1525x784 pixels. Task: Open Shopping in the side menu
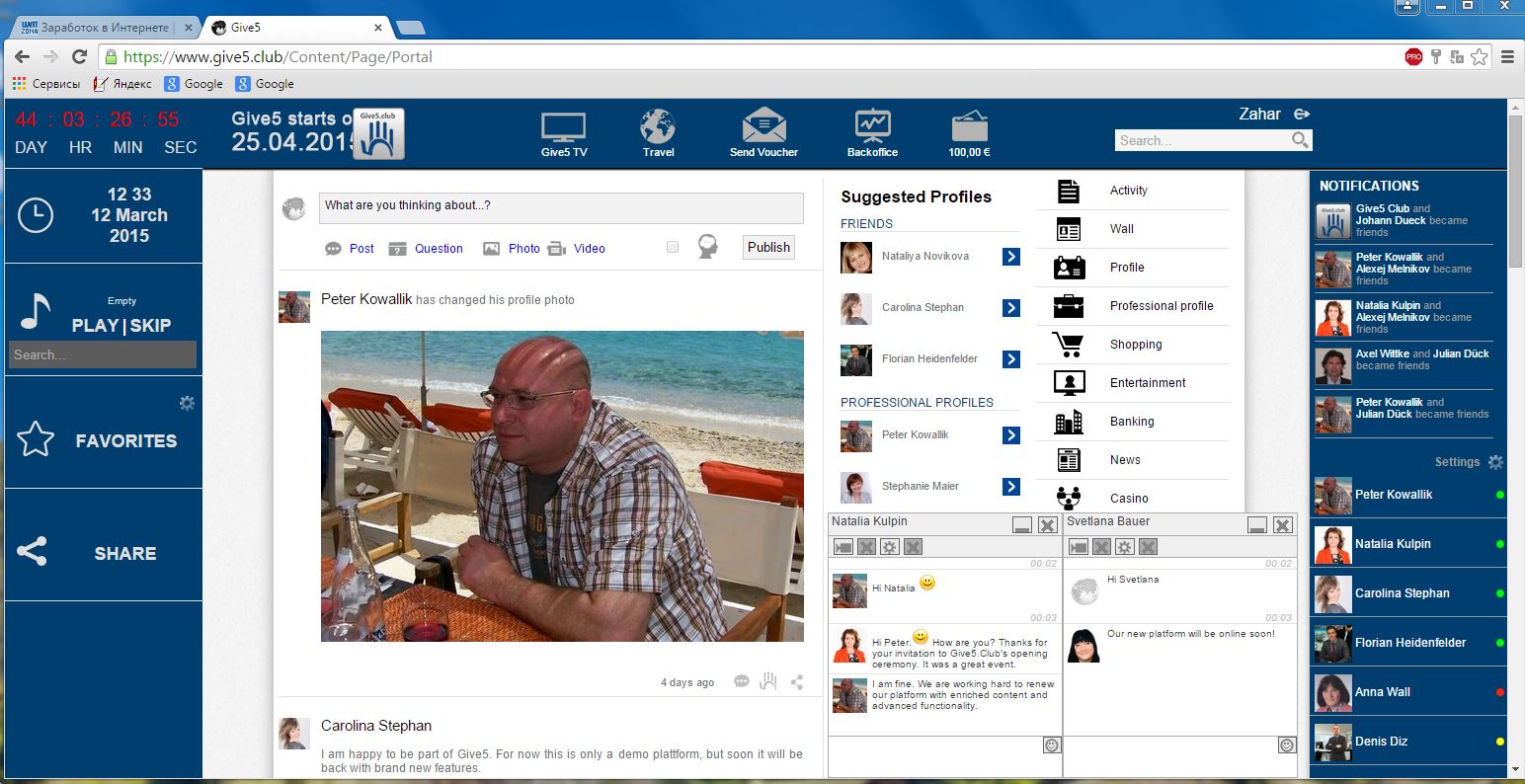(x=1132, y=345)
